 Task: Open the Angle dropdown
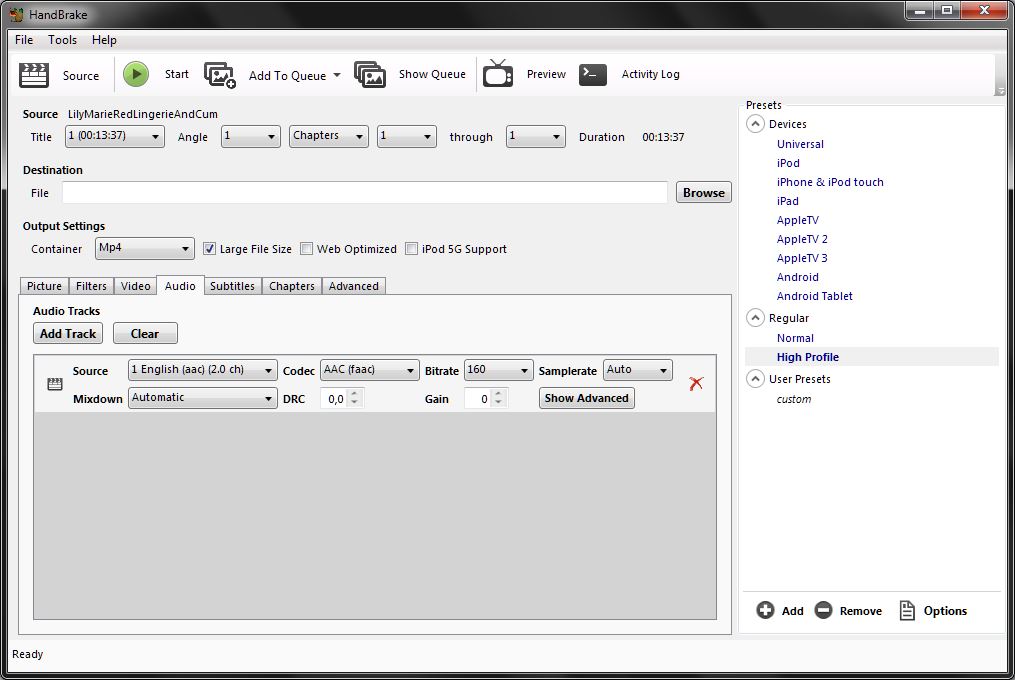coord(251,137)
